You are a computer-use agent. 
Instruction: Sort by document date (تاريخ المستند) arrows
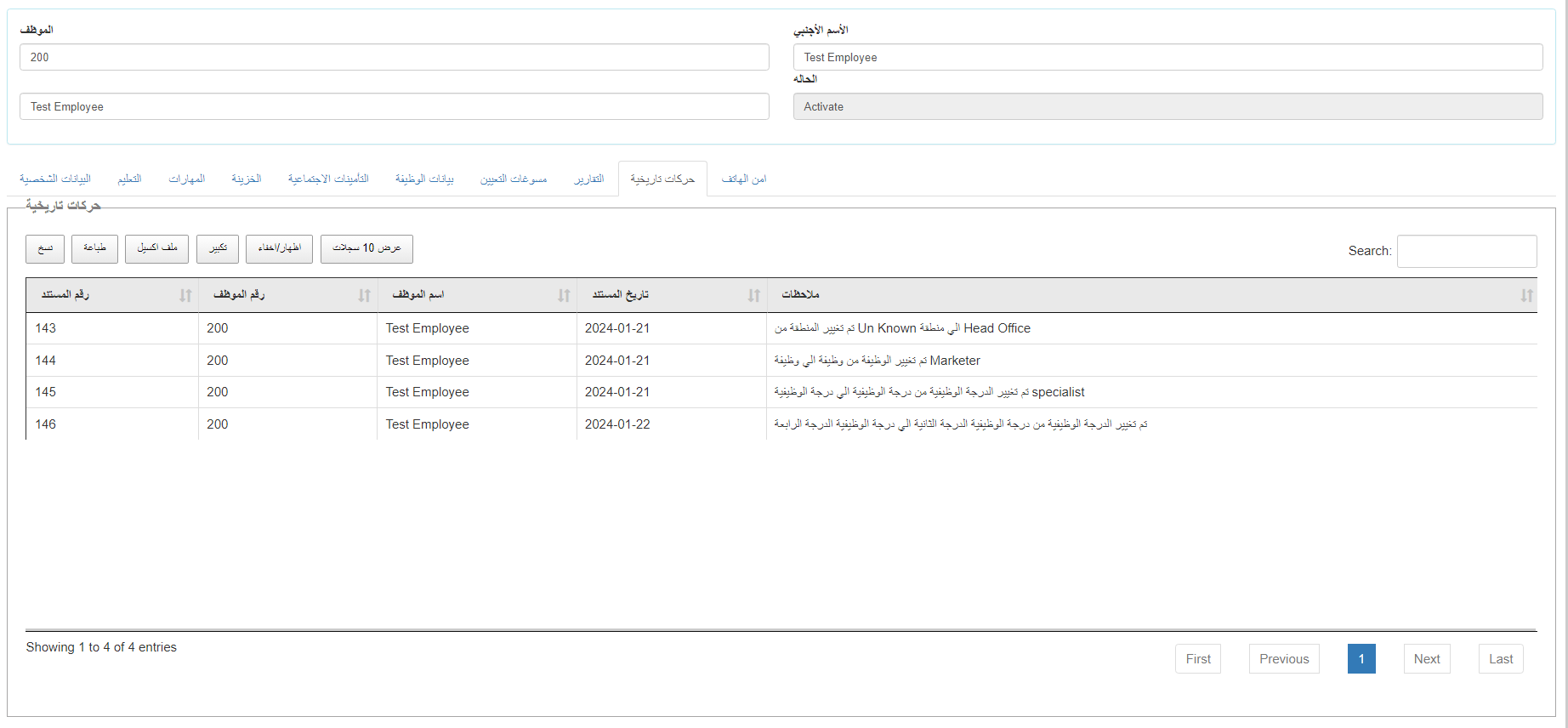tap(753, 295)
